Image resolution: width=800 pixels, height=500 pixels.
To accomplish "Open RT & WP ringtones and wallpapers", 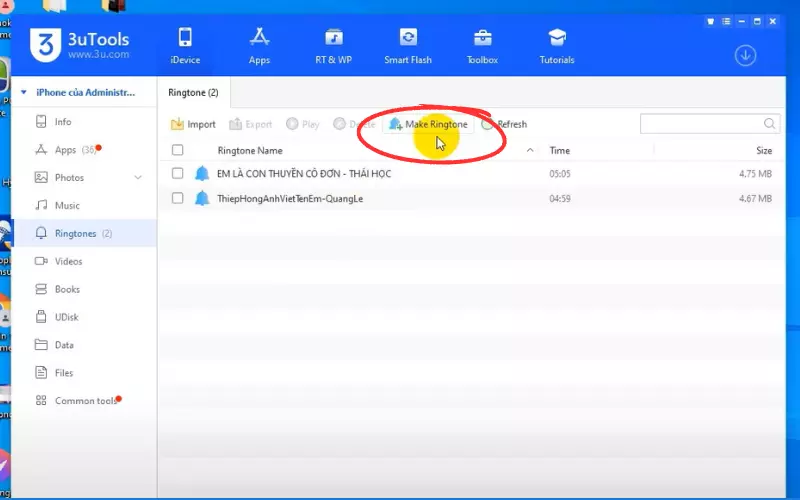I will click(334, 46).
